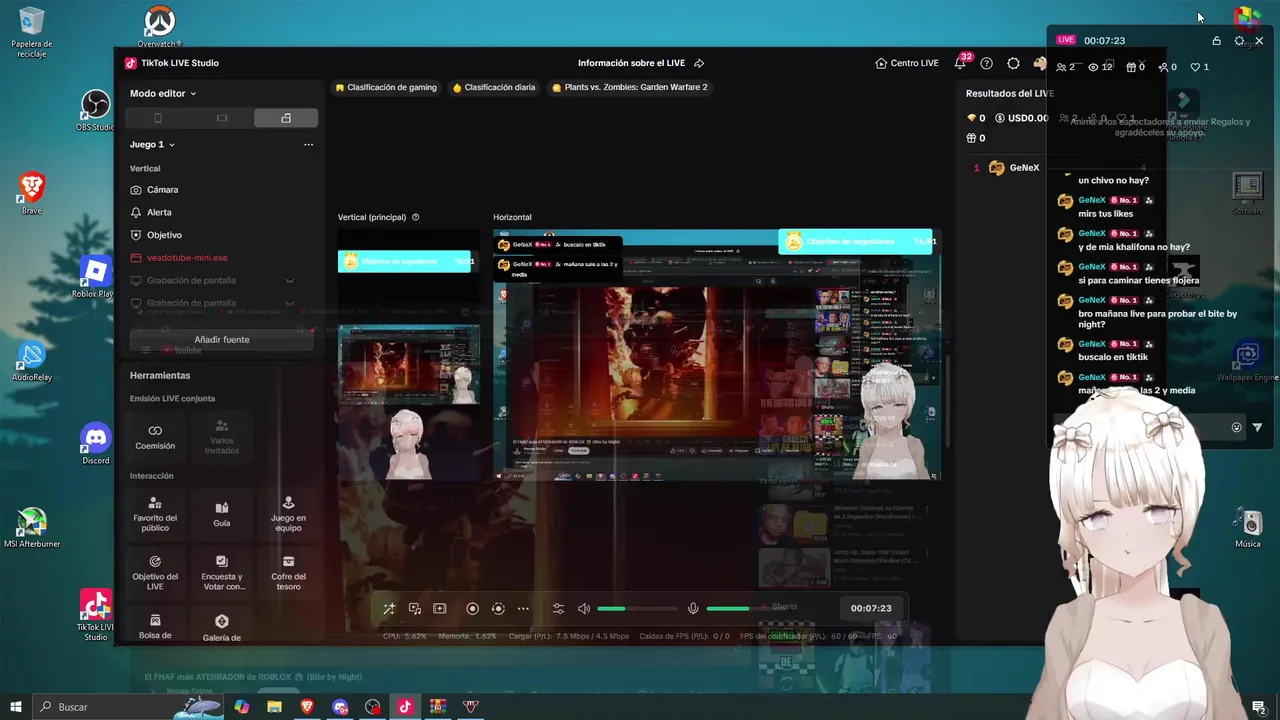
Task: Share via arrow next to Información sobre el LIVE
Action: coord(699,63)
